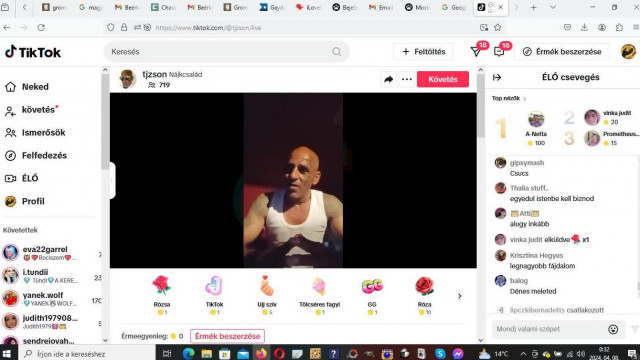Go back in browser
Viewport: 640px width, 360px height.
coord(7,27)
